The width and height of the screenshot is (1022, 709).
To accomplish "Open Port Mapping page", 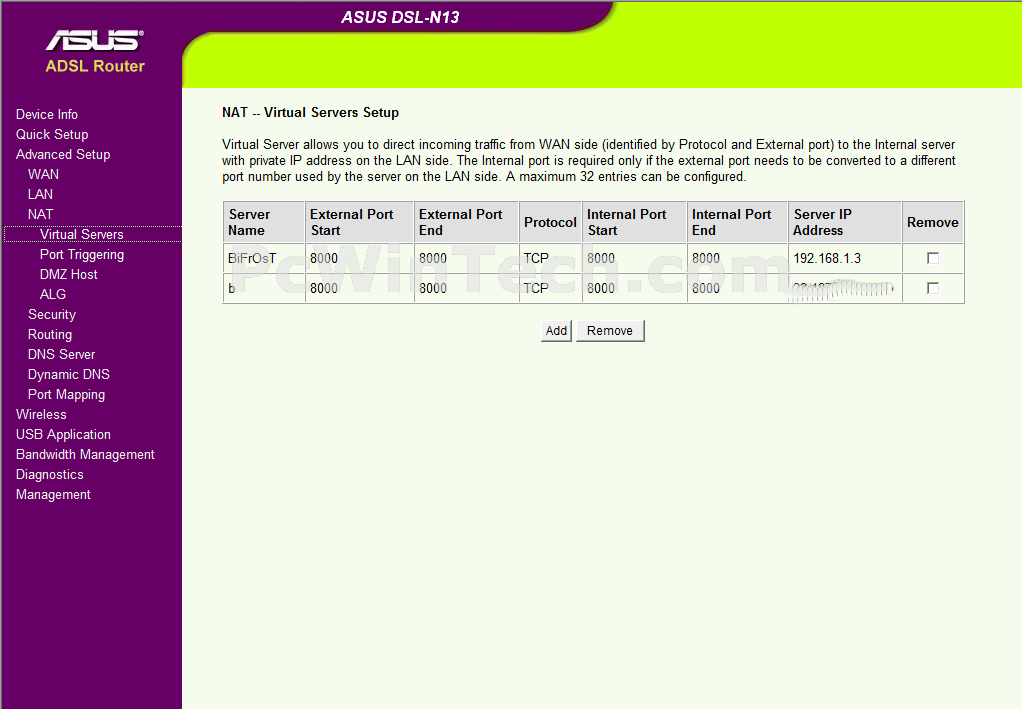I will coord(66,395).
